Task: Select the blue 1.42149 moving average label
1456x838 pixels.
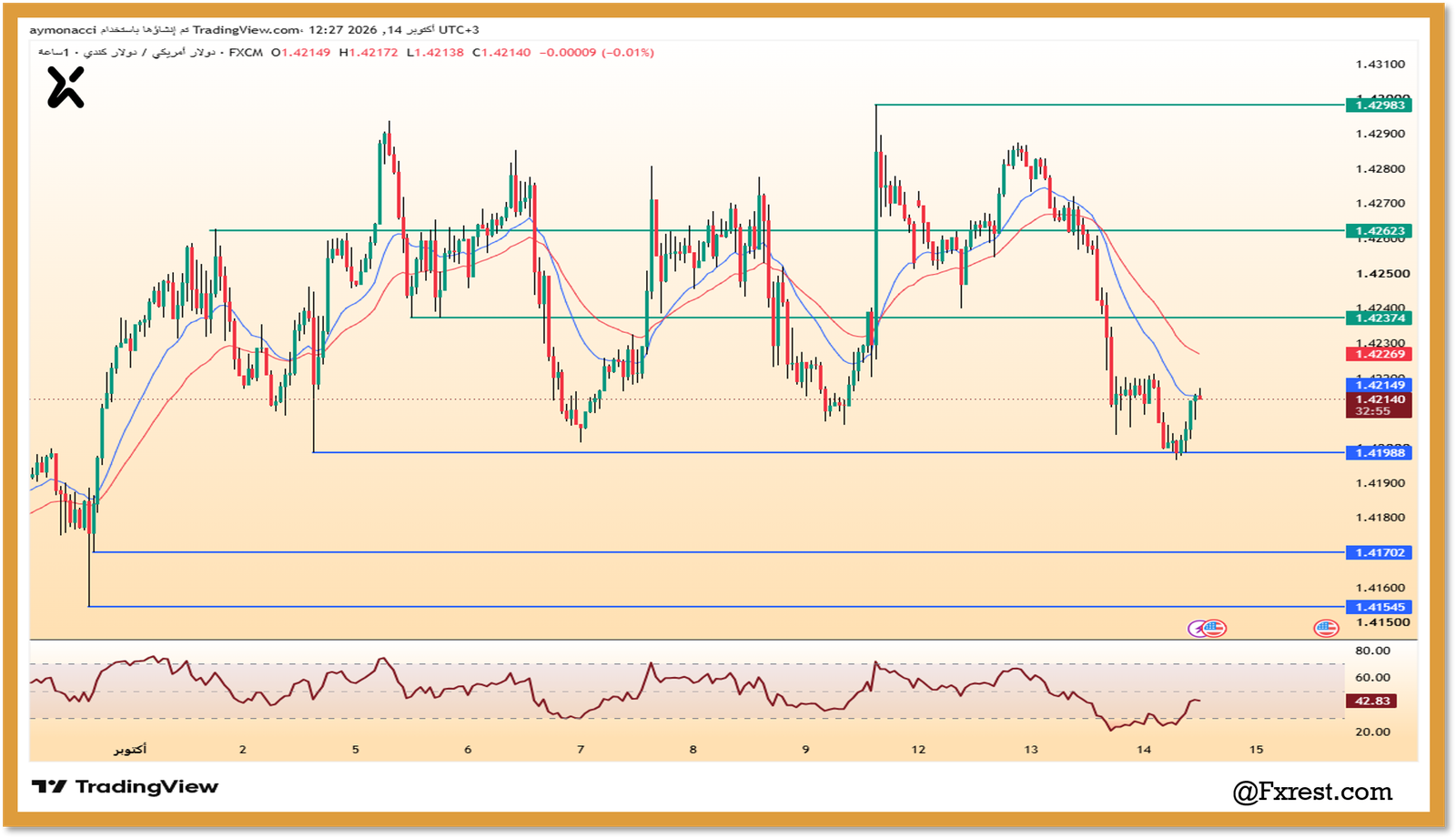Action: 1379,385
